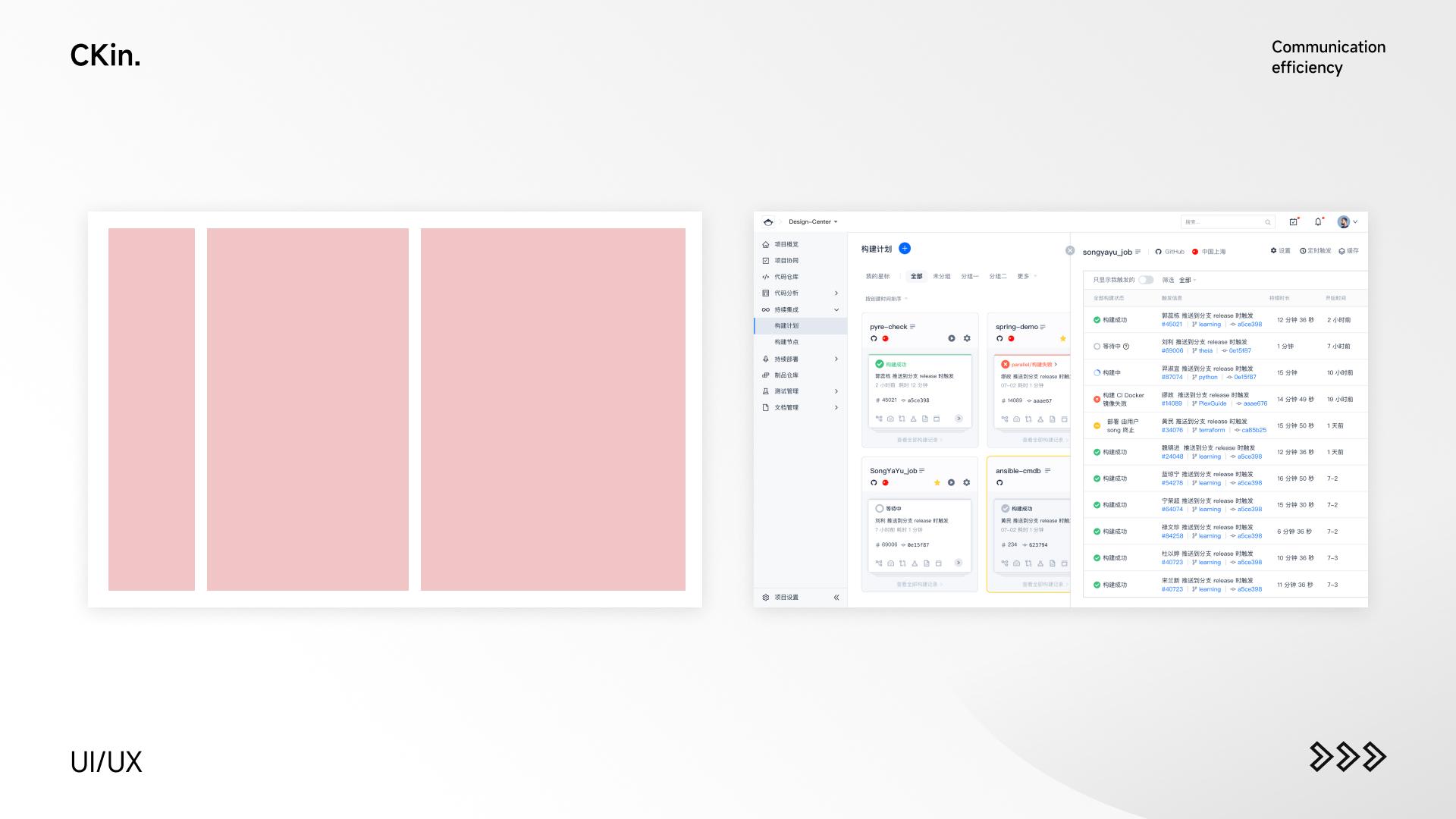
Task: Click the blue plus button beside 构建计划
Action: [x=904, y=248]
